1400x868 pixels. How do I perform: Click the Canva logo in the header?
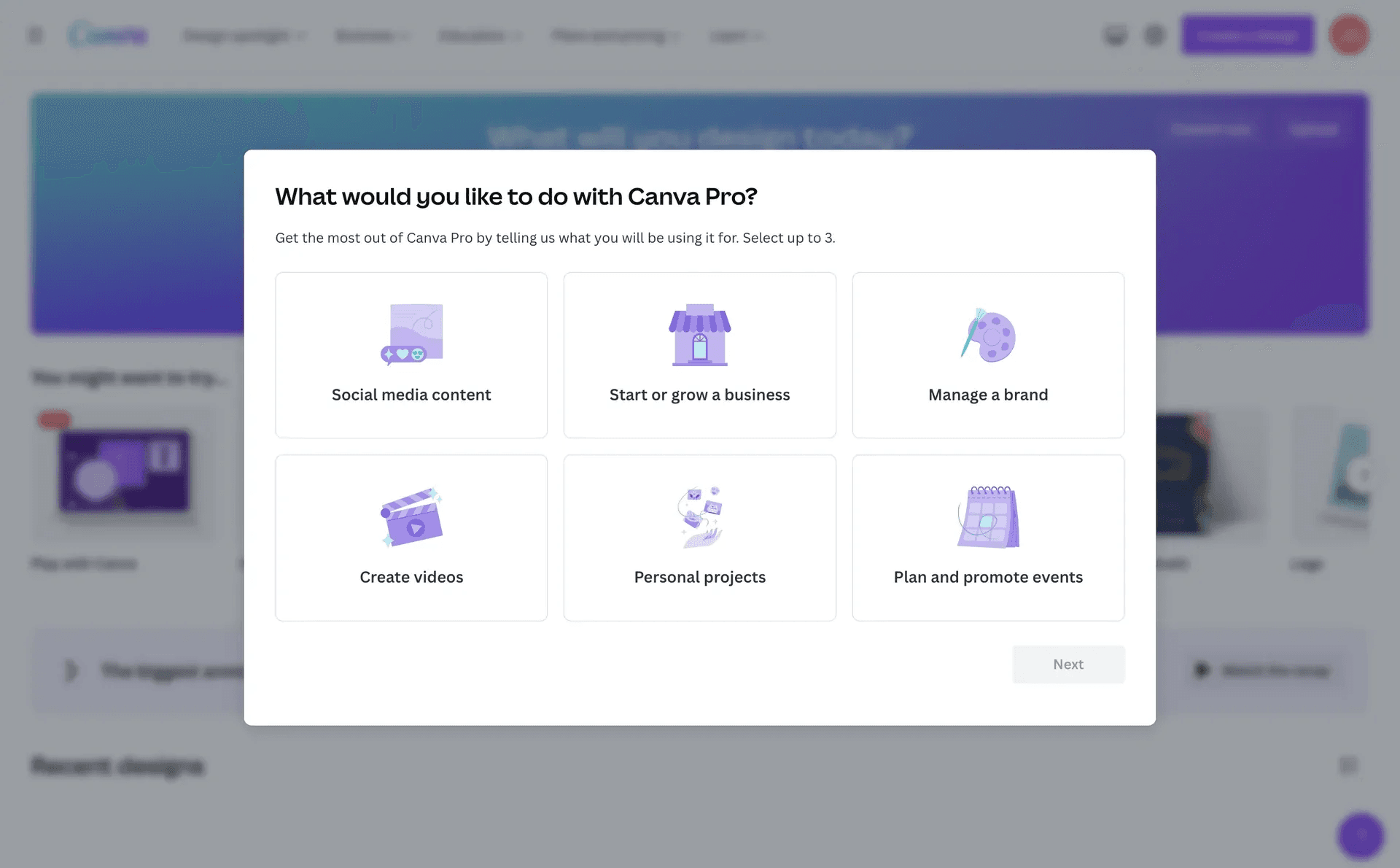[x=108, y=34]
